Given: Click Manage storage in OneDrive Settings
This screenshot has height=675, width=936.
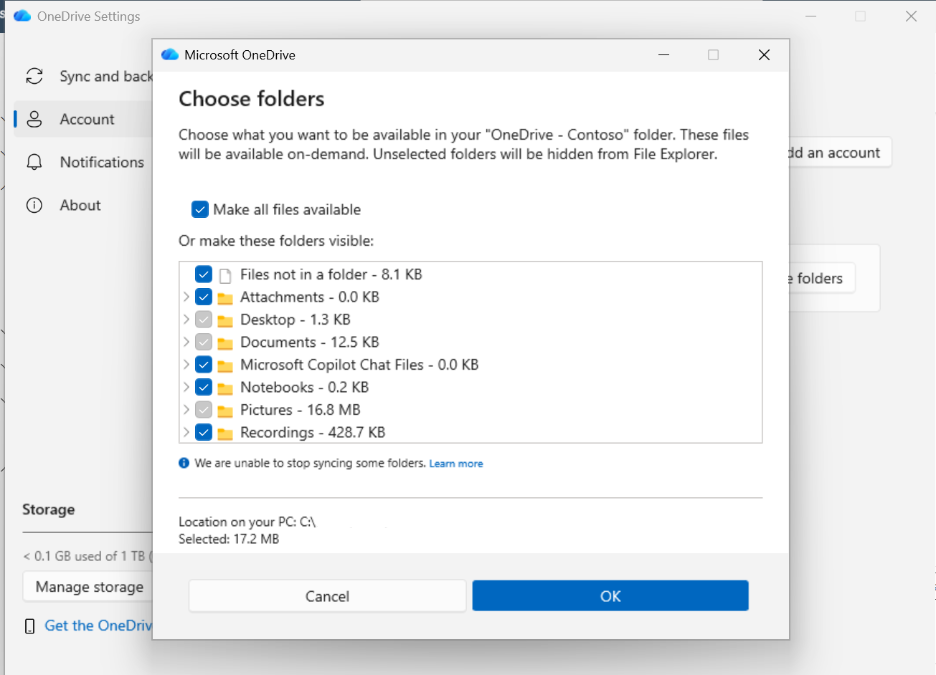Looking at the screenshot, I should click(x=88, y=587).
